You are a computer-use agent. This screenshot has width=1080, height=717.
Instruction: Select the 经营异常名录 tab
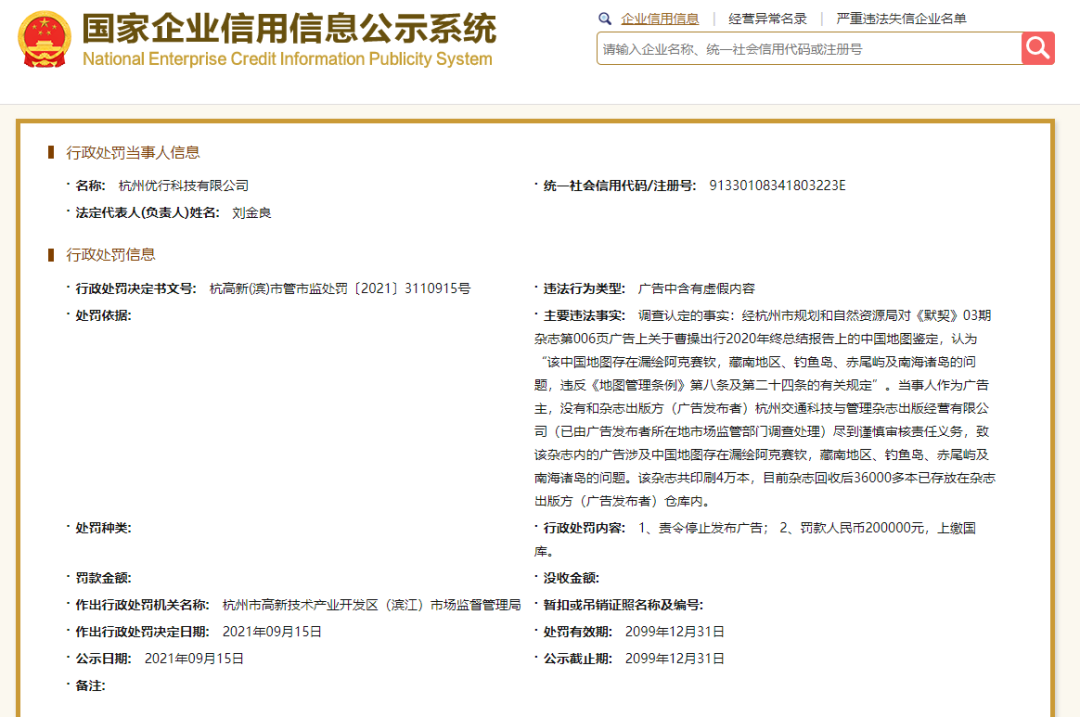(x=767, y=19)
